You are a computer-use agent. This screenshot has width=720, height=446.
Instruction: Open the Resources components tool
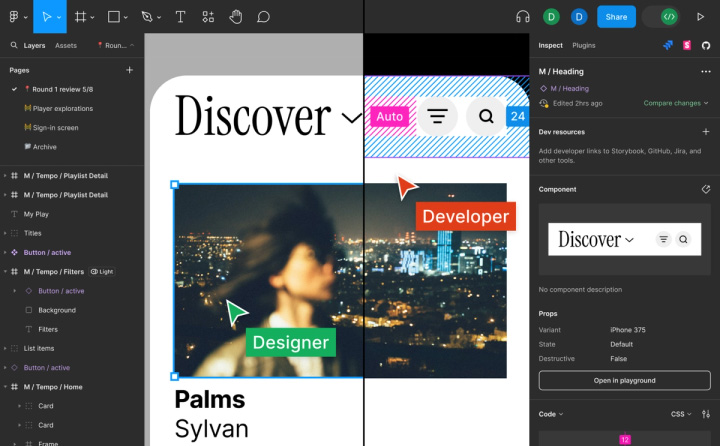pos(208,17)
